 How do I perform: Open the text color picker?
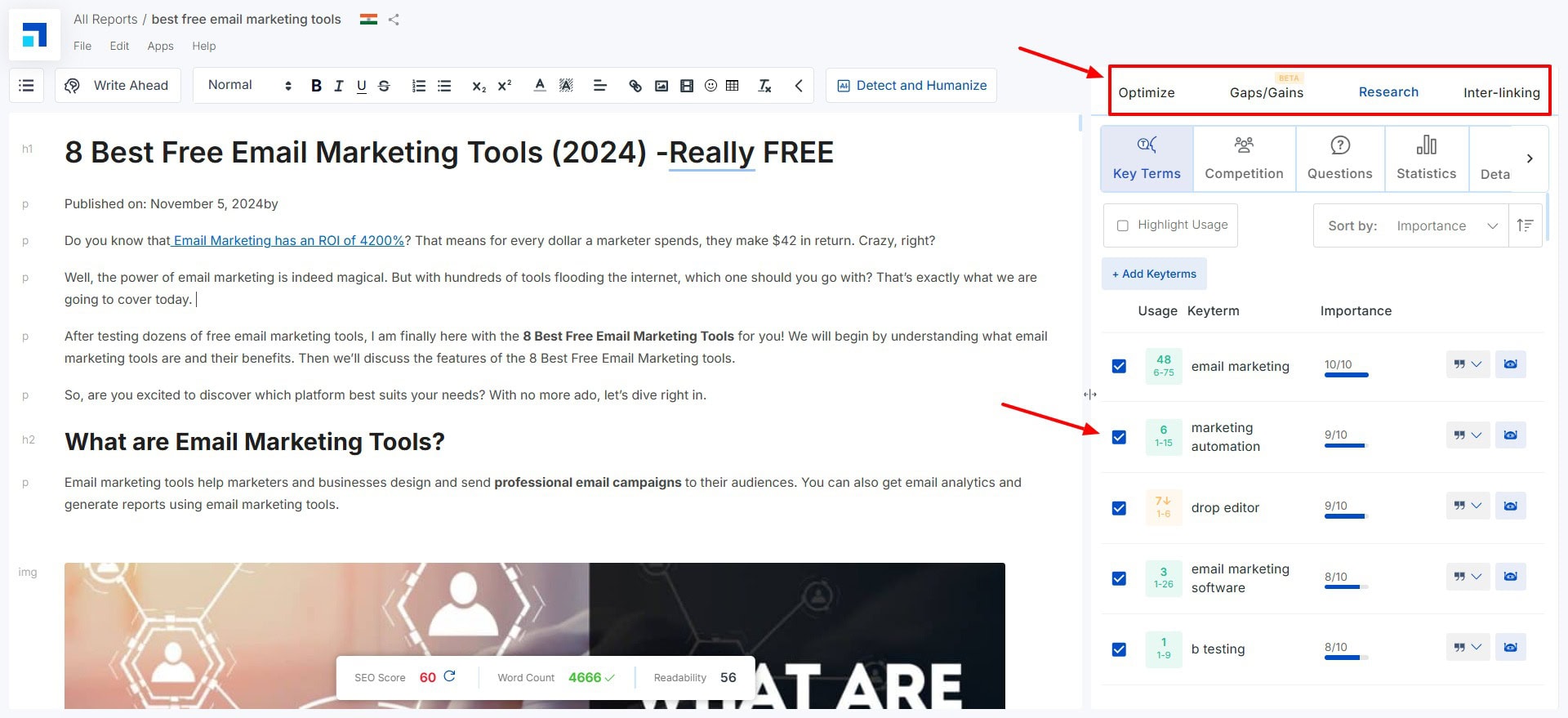click(x=539, y=86)
